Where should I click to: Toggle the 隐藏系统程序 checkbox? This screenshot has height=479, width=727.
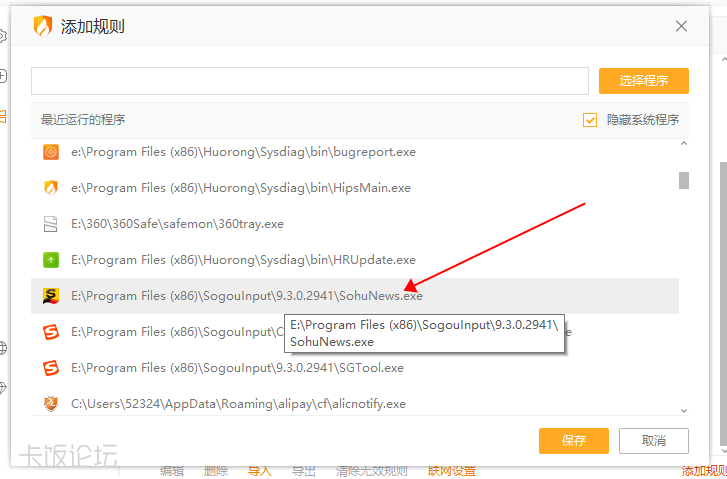click(590, 120)
